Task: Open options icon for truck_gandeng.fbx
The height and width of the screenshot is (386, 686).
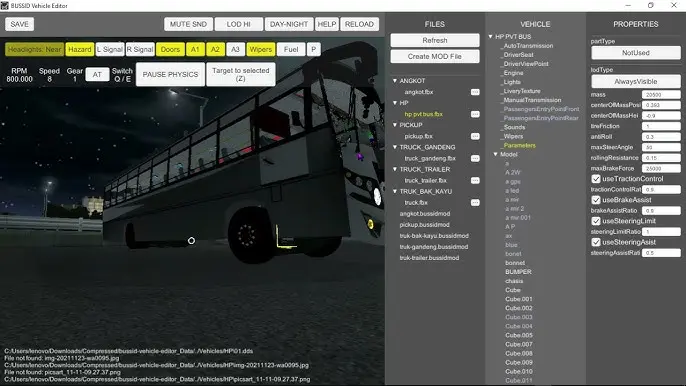Action: click(x=475, y=158)
